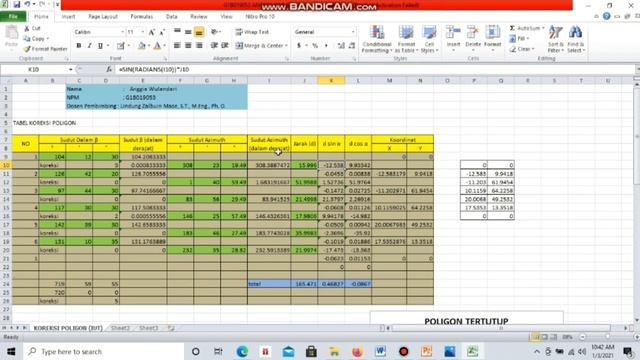Viewport: 640px width, 360px height.
Task: Open the File tab
Action: 13,17
